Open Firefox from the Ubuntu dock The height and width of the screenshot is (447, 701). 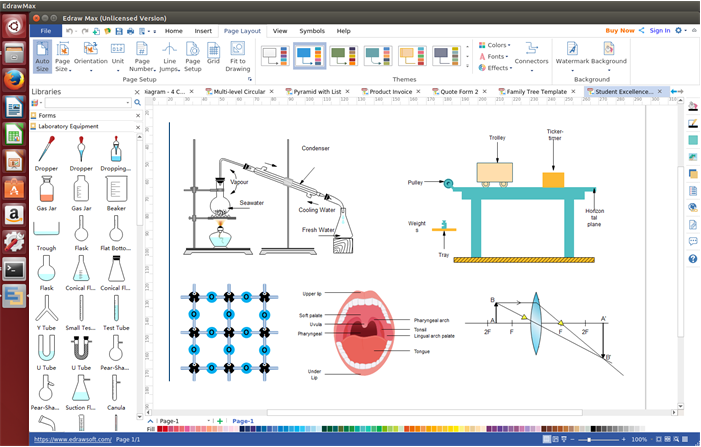coord(14,80)
